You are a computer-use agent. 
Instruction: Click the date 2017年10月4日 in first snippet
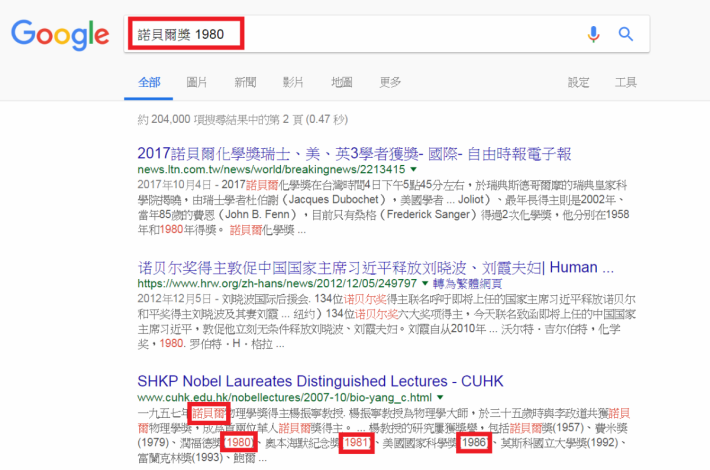tap(174, 185)
